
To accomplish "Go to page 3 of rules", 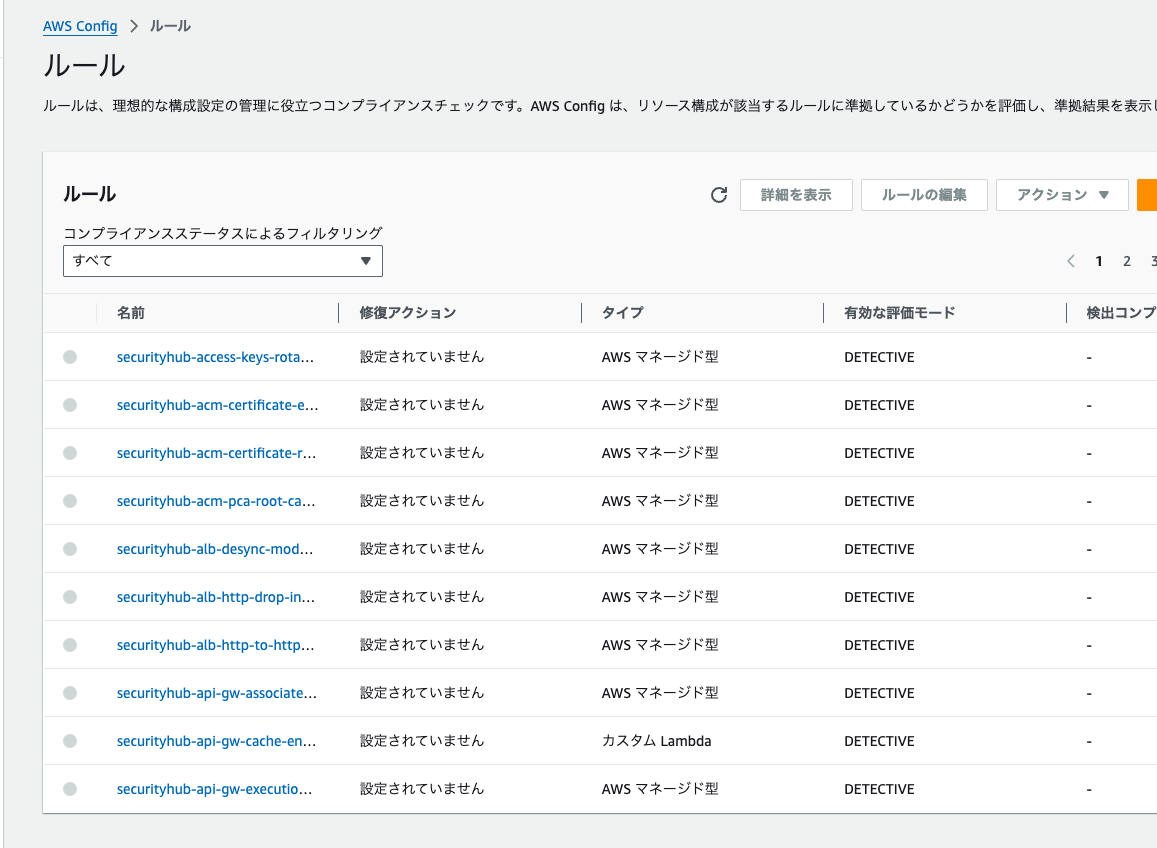I will coord(1152,260).
